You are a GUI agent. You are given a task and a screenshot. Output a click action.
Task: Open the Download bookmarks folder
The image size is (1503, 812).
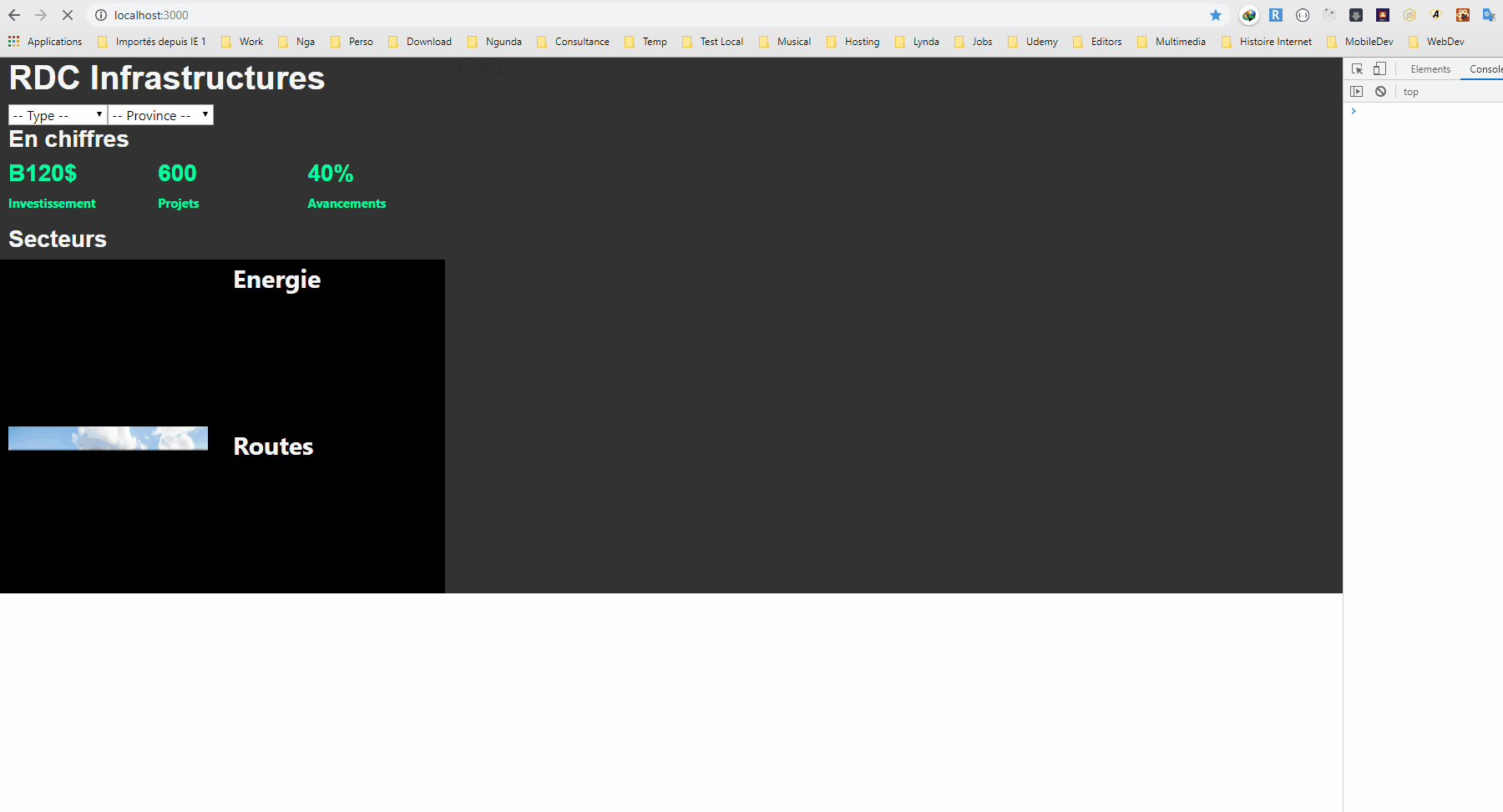click(420, 42)
